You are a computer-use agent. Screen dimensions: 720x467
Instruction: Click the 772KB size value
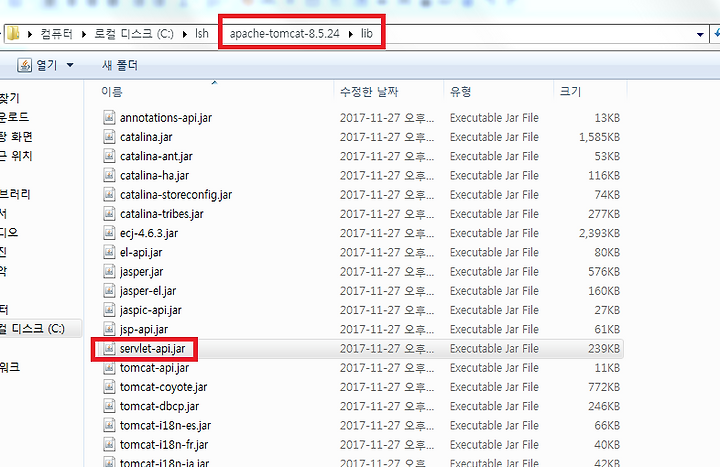[x=604, y=388]
